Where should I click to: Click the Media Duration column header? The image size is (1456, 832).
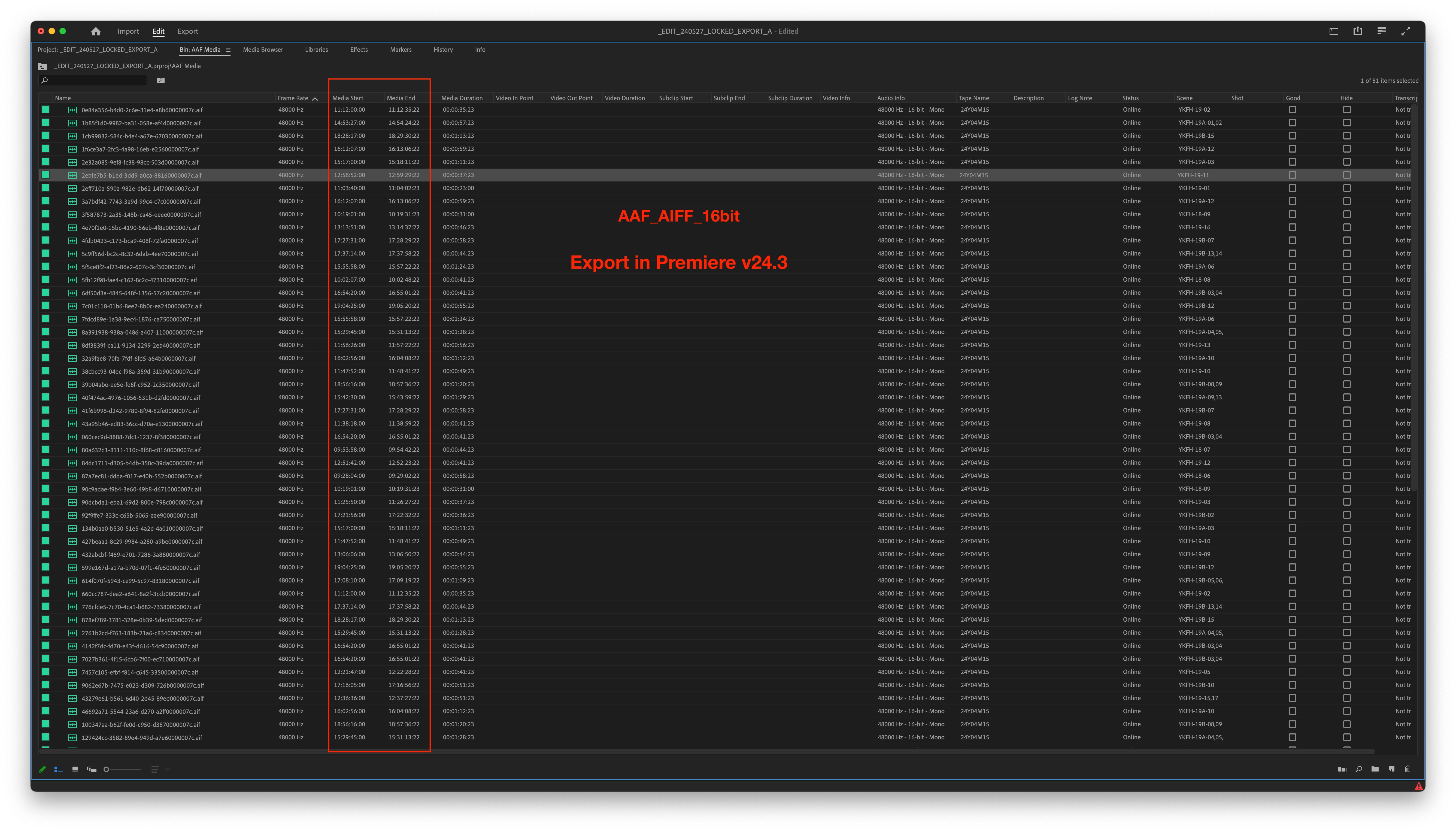[x=462, y=98]
